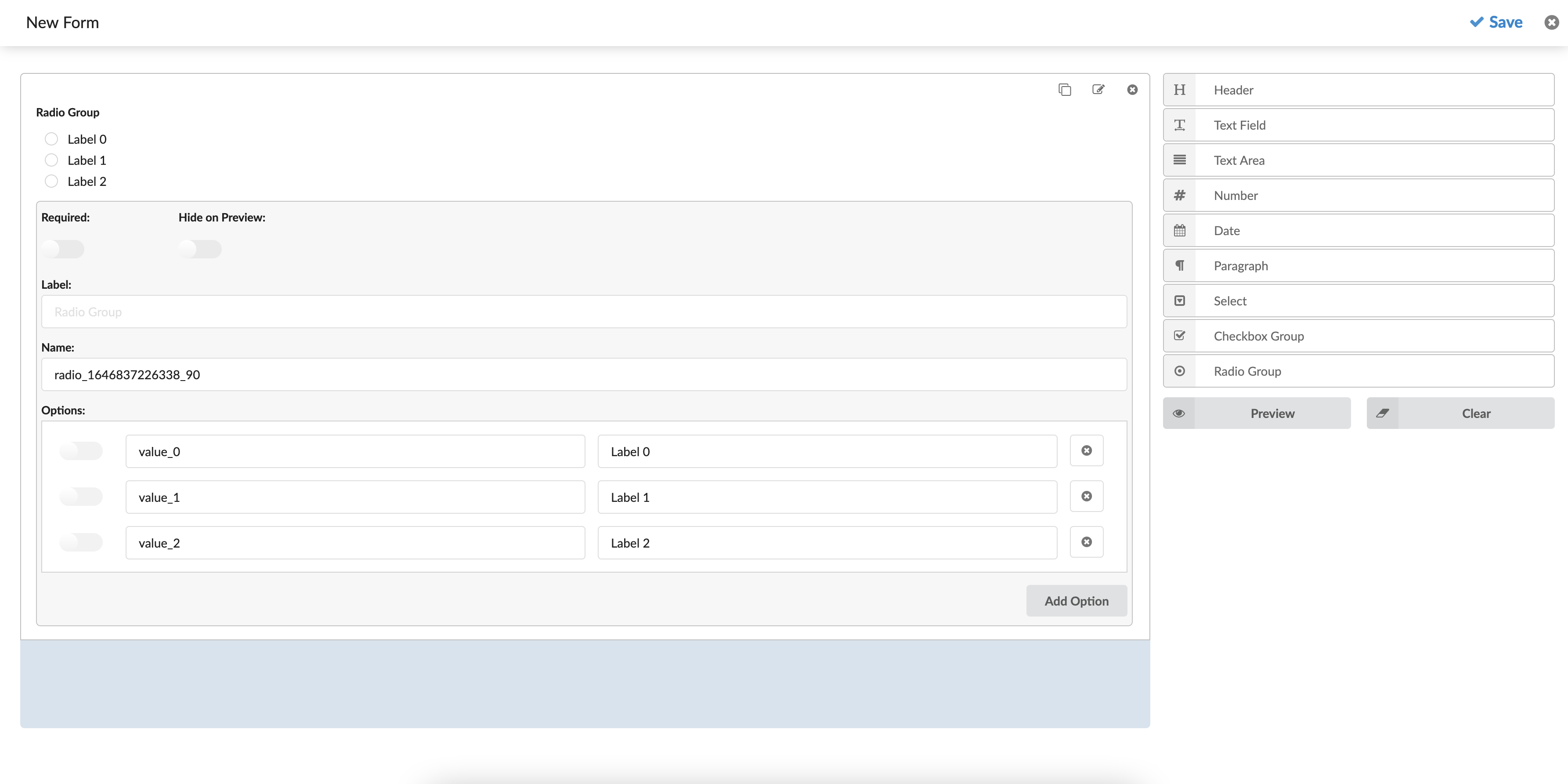Click the Text Area element icon

click(x=1181, y=160)
